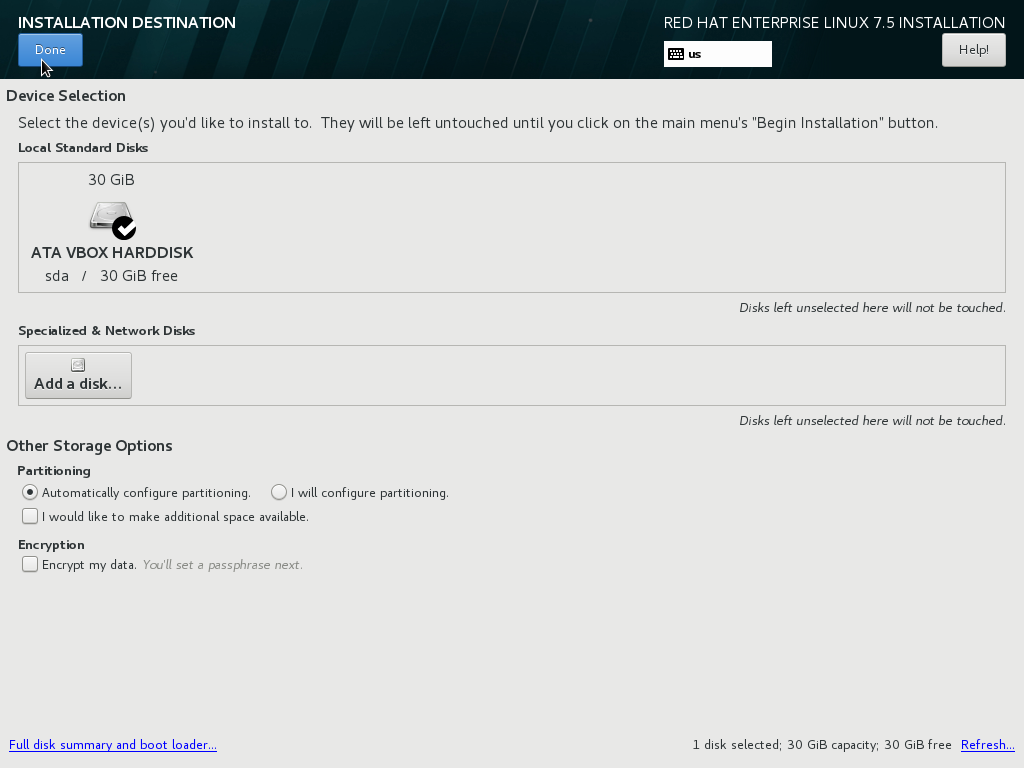Select Automatically configure partitioning radio
Image resolution: width=1024 pixels, height=768 pixels.
click(29, 492)
